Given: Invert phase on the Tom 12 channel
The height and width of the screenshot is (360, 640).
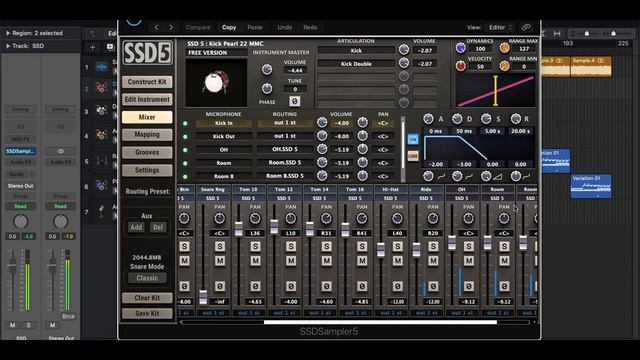Looking at the screenshot, I should [291, 287].
